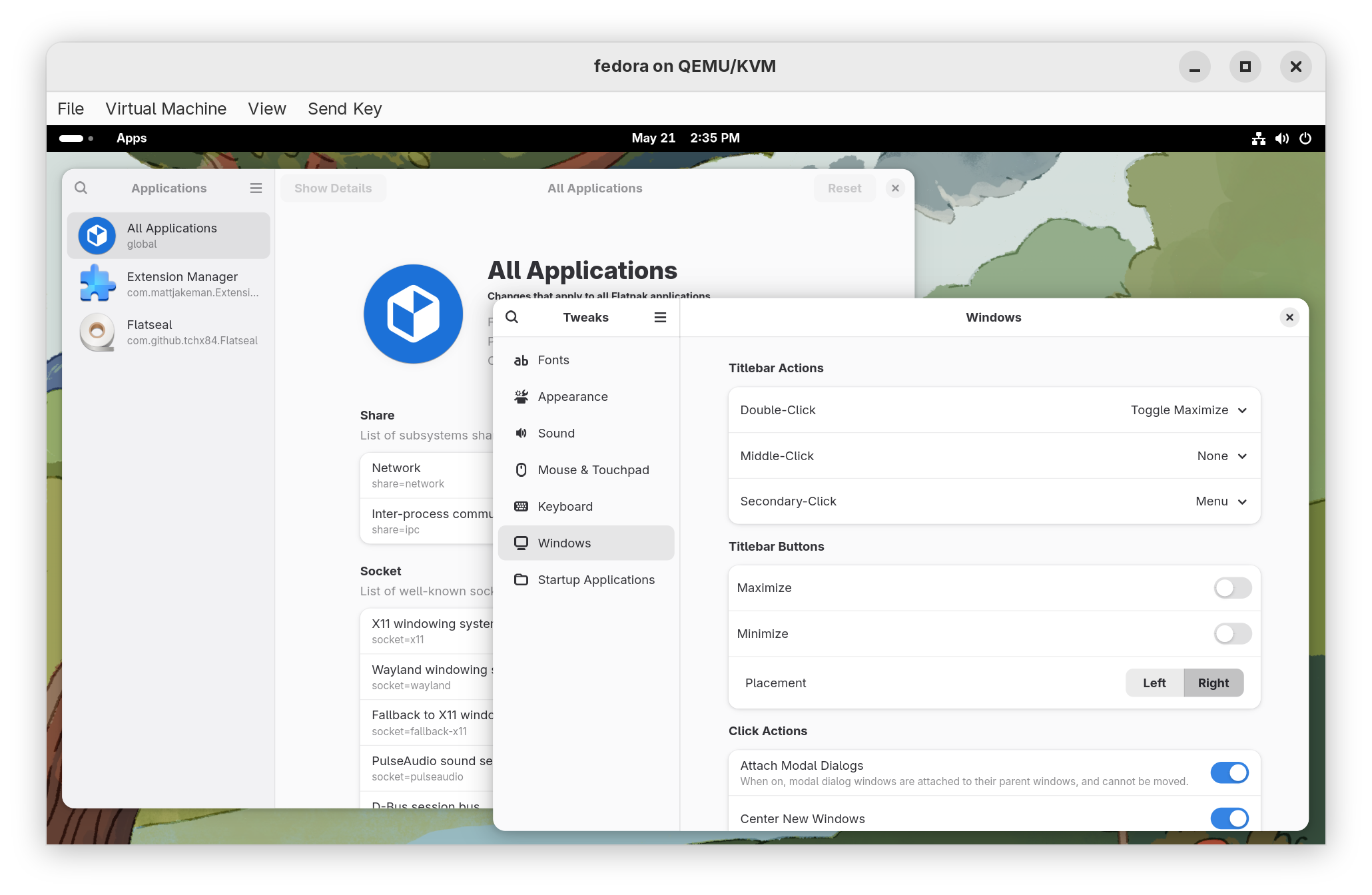Click the power icon in the top bar

click(x=1305, y=139)
